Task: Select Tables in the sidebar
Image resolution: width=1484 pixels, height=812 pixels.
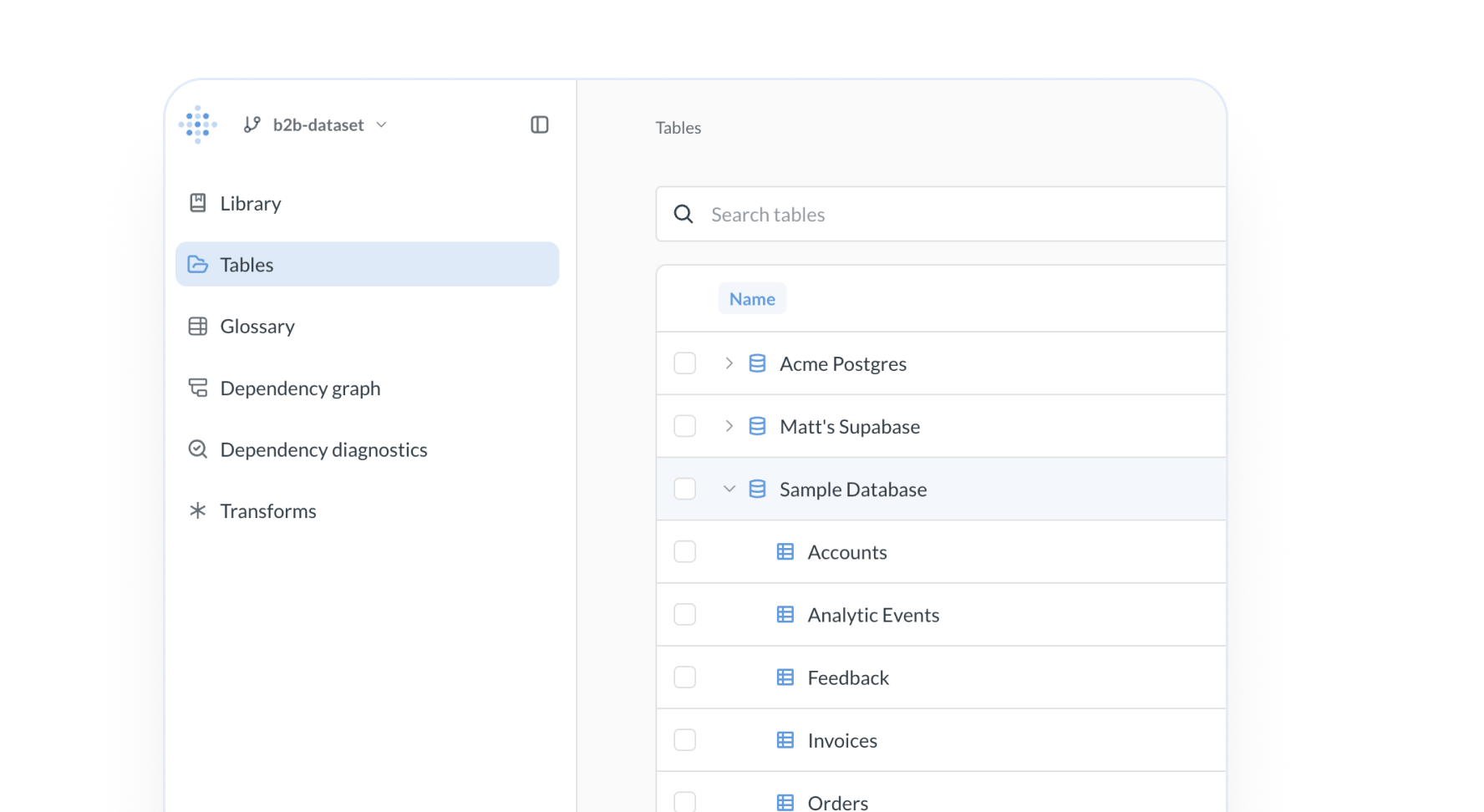Action: point(367,264)
